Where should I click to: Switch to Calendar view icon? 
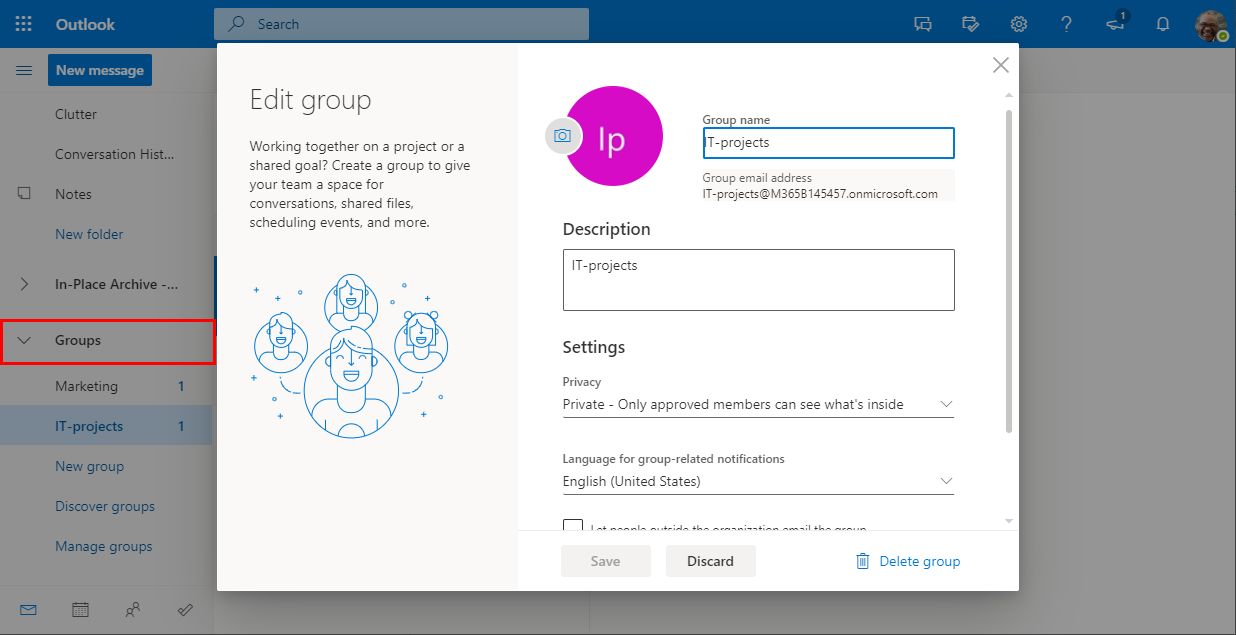(81, 609)
